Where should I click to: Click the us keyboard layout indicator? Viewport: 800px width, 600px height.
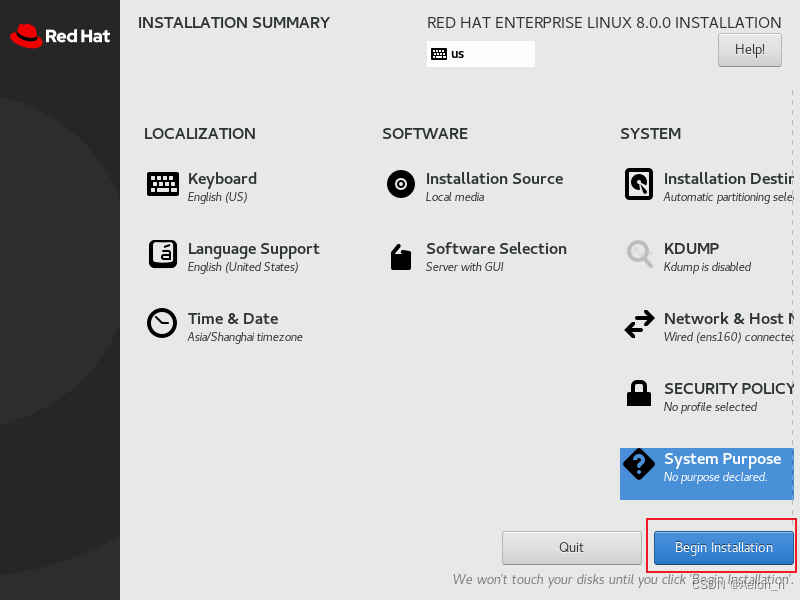[481, 54]
